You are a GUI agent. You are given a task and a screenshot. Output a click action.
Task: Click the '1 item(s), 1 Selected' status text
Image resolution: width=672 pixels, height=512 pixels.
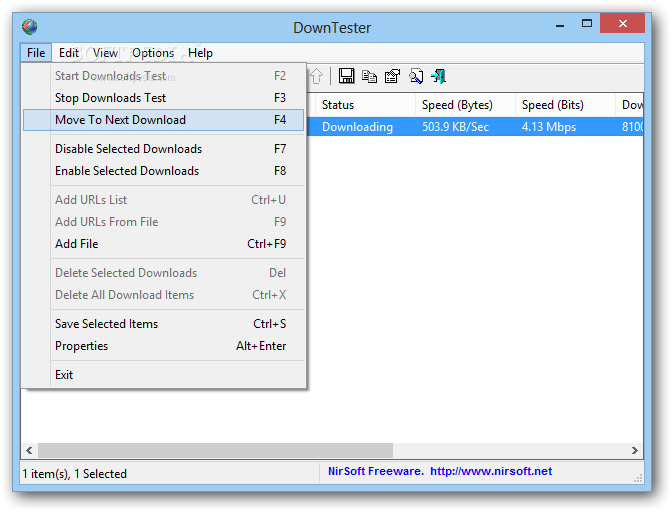75,474
